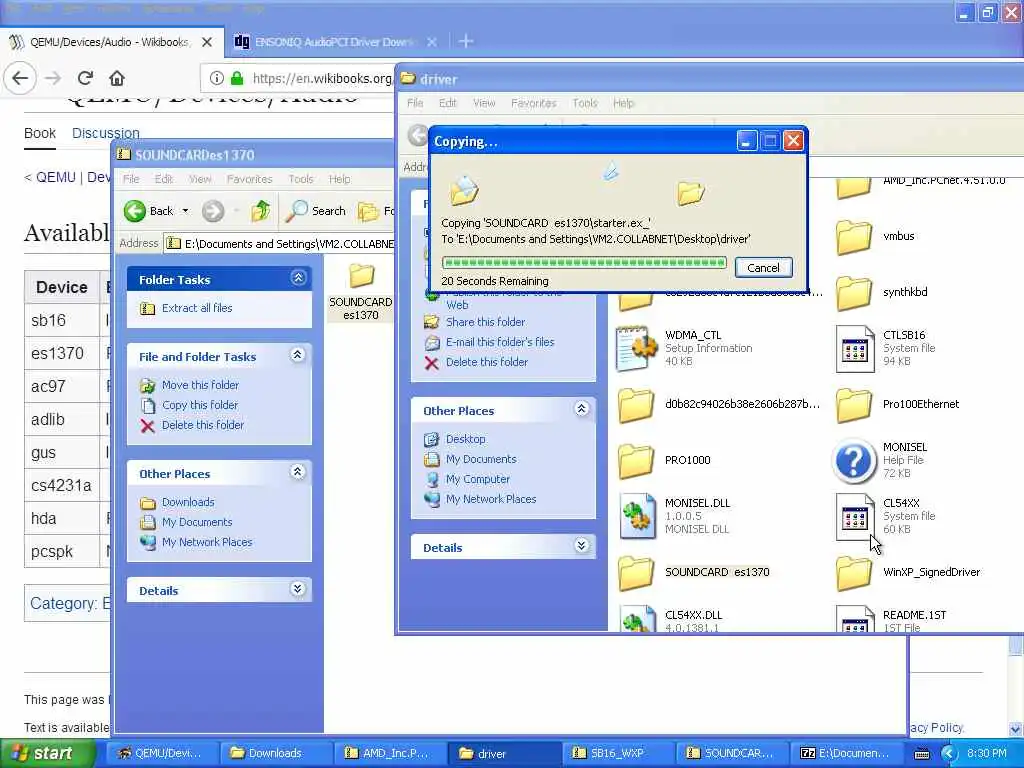Open a new browser tab
The image size is (1024, 768).
[465, 42]
